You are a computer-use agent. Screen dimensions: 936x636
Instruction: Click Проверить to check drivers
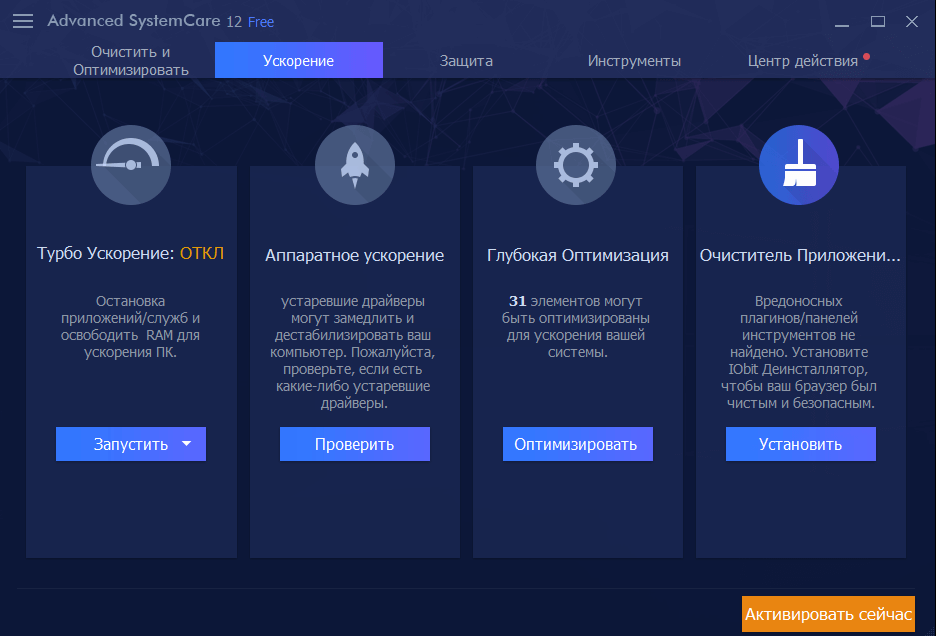(355, 444)
